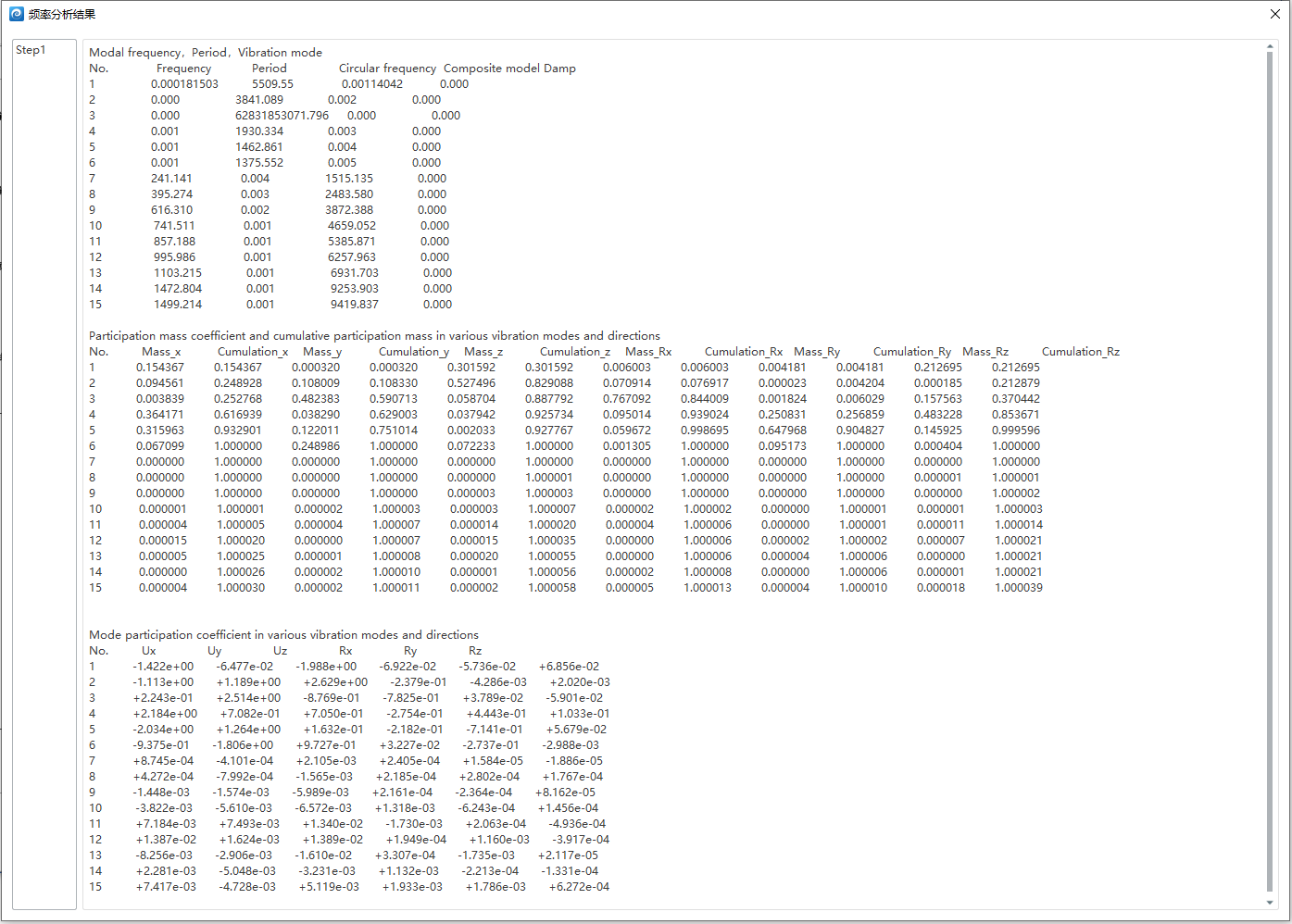This screenshot has width=1292, height=924.
Task: Click the Cumulation_z value 0.829088
Action: pyautogui.click(x=549, y=383)
